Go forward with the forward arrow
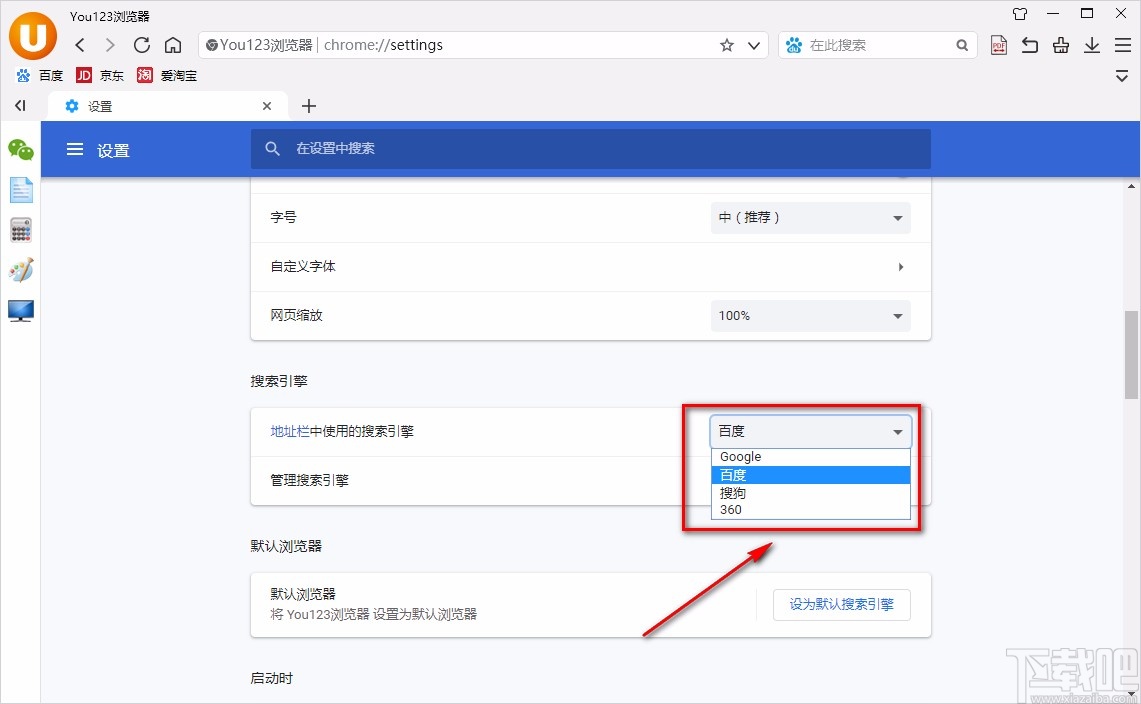1141x704 pixels. (x=110, y=45)
